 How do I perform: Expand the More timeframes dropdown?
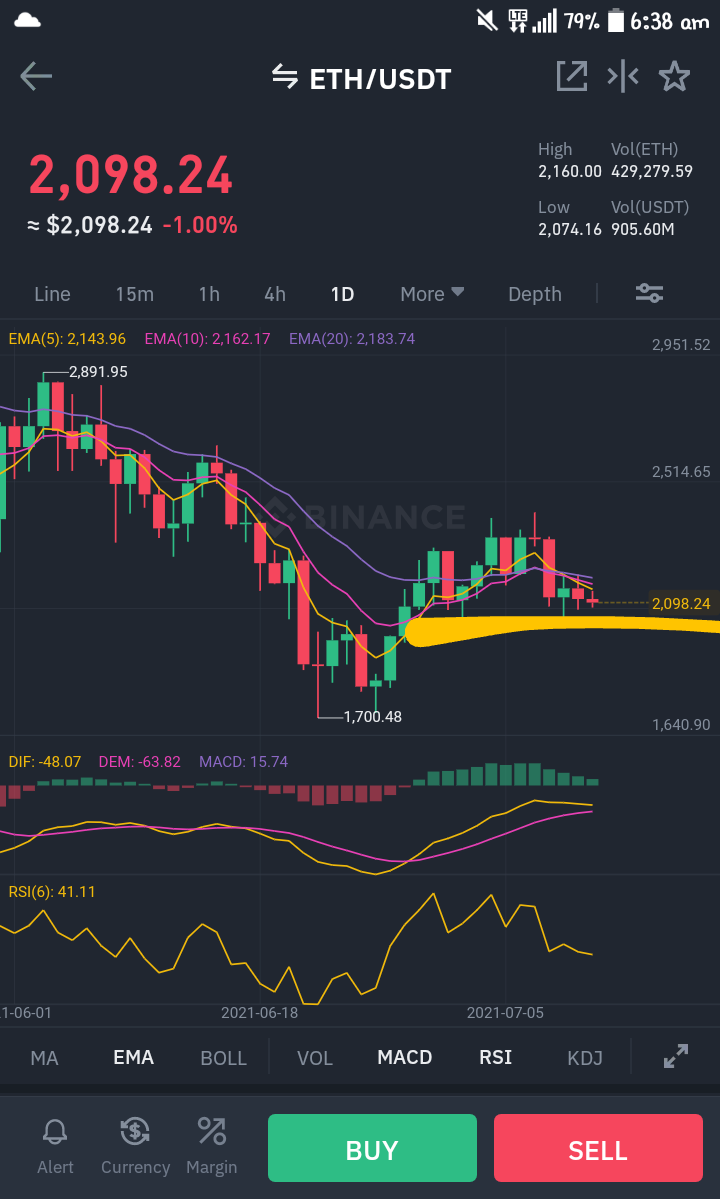[432, 294]
